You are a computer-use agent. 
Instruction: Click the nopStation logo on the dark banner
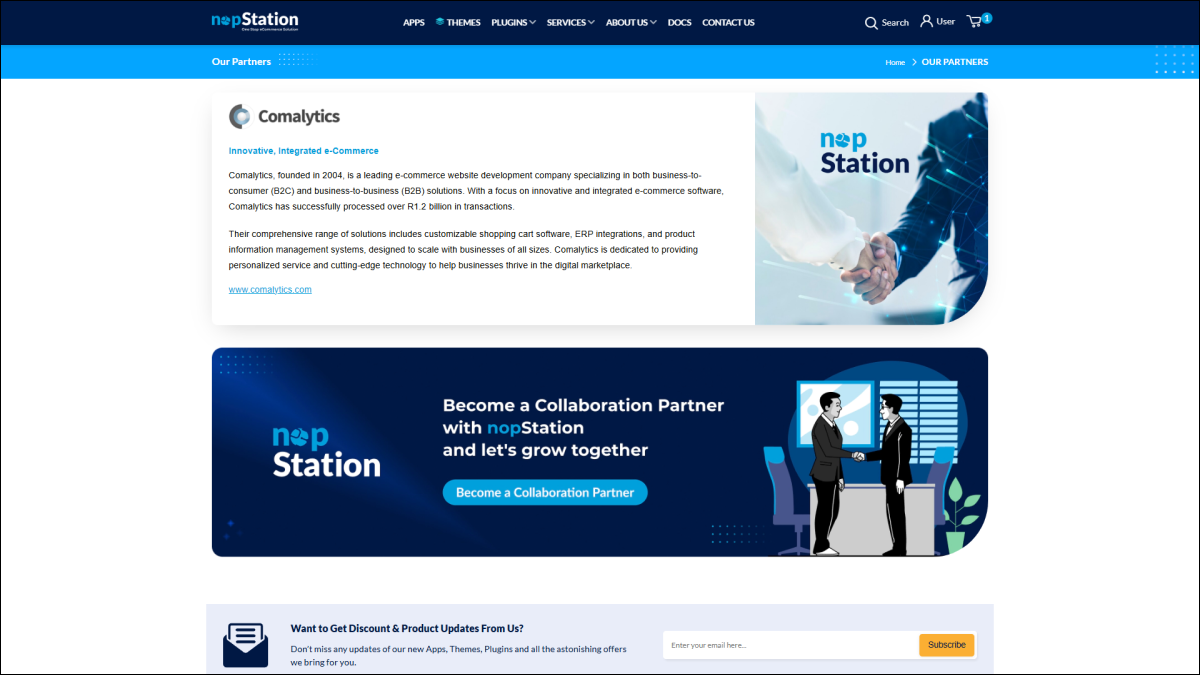pyautogui.click(x=326, y=452)
